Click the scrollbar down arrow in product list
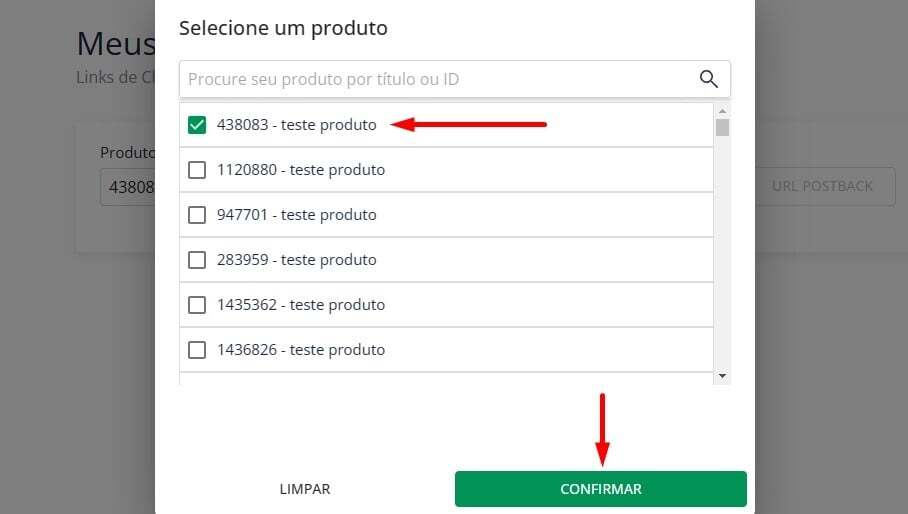The width and height of the screenshot is (908, 514). (x=723, y=375)
